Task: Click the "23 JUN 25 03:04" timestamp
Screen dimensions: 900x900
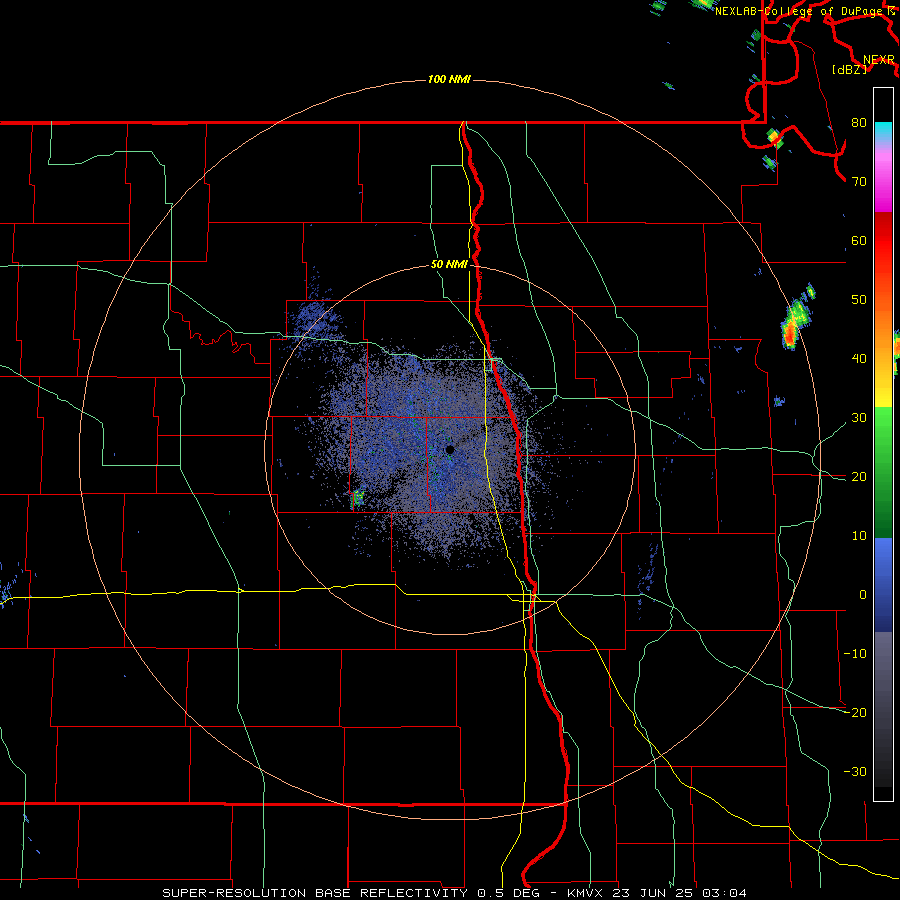Action: click(680, 893)
